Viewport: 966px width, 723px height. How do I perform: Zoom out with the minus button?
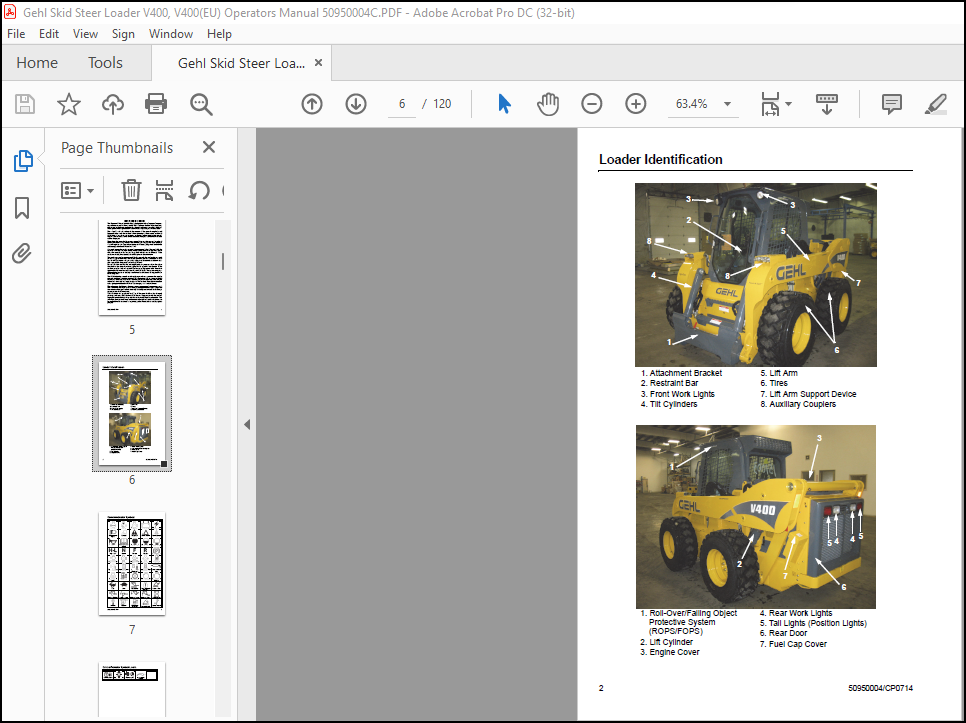point(591,104)
